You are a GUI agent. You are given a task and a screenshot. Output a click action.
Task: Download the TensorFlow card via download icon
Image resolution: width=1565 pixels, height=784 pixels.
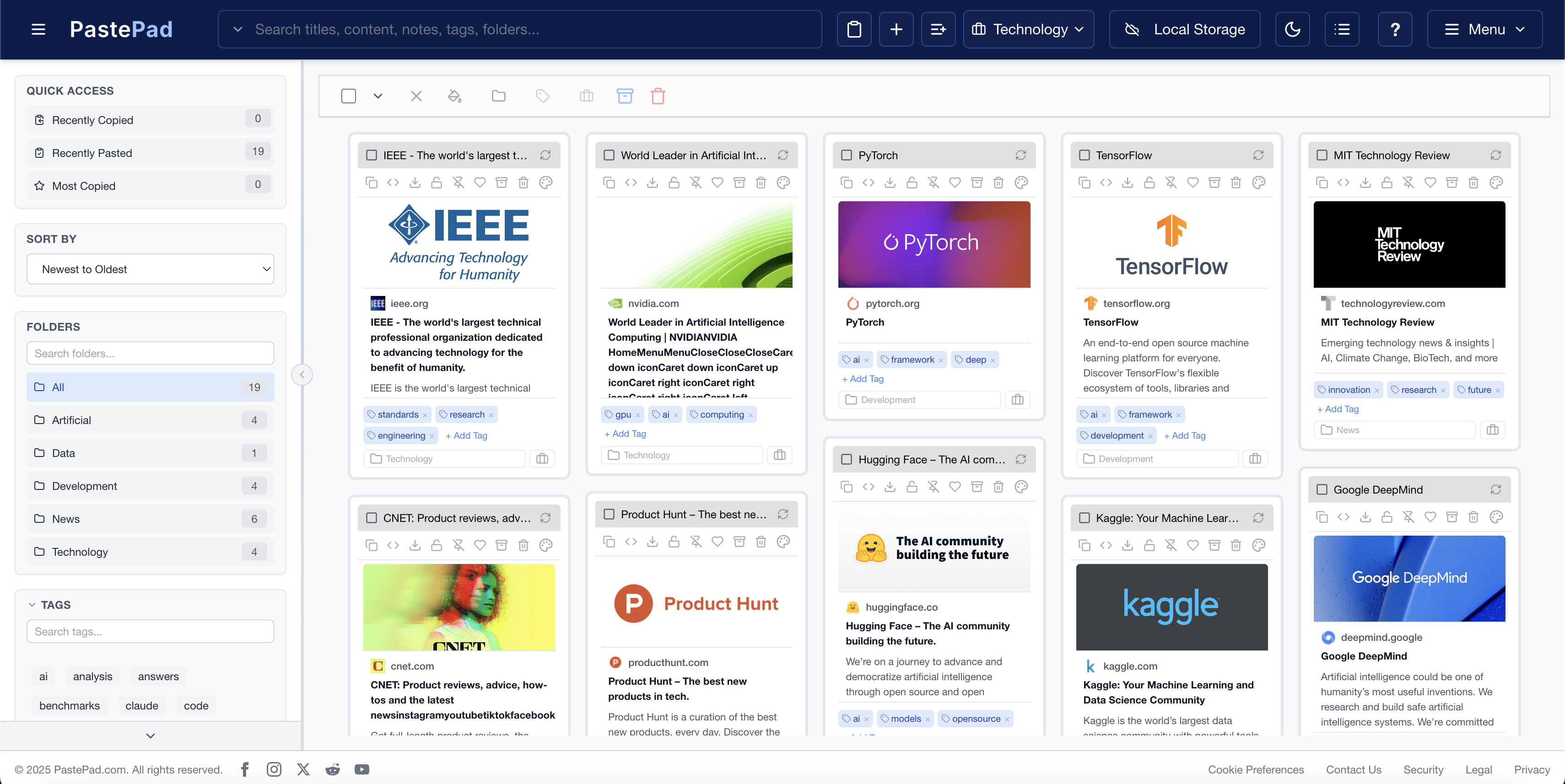1127,182
